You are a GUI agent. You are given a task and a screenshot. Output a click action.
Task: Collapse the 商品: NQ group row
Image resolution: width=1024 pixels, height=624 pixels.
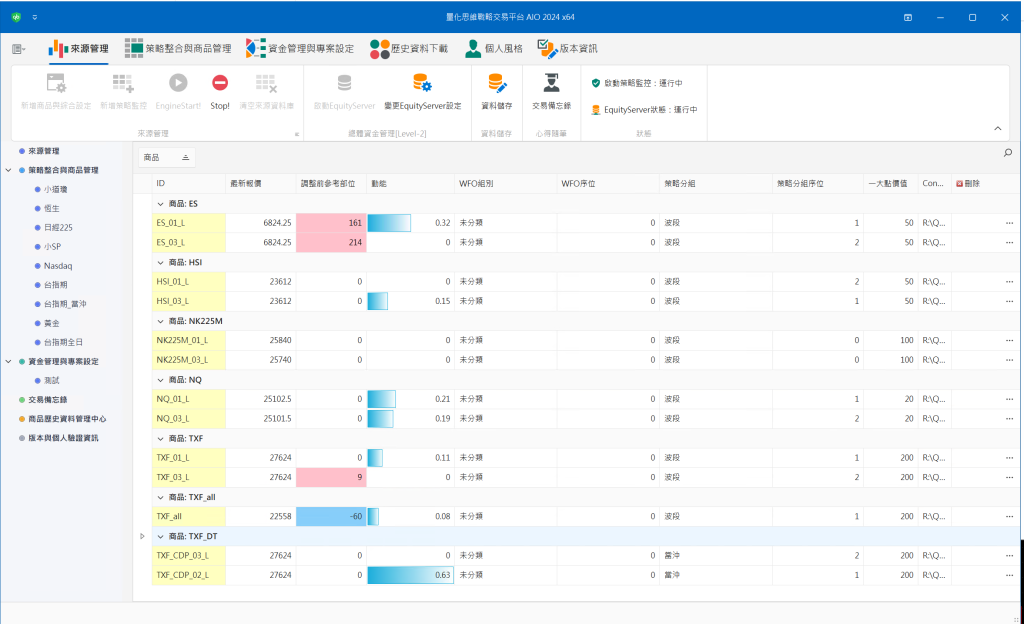[160, 380]
